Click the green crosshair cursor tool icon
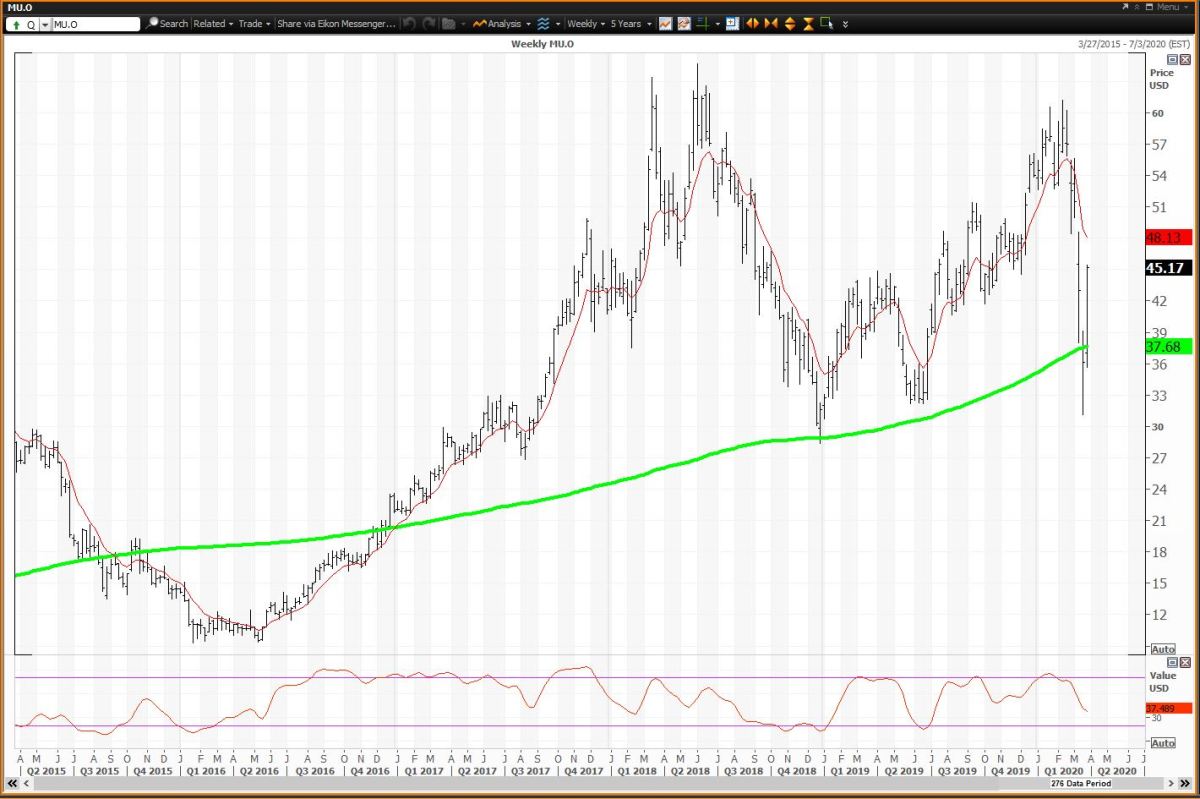 point(702,23)
